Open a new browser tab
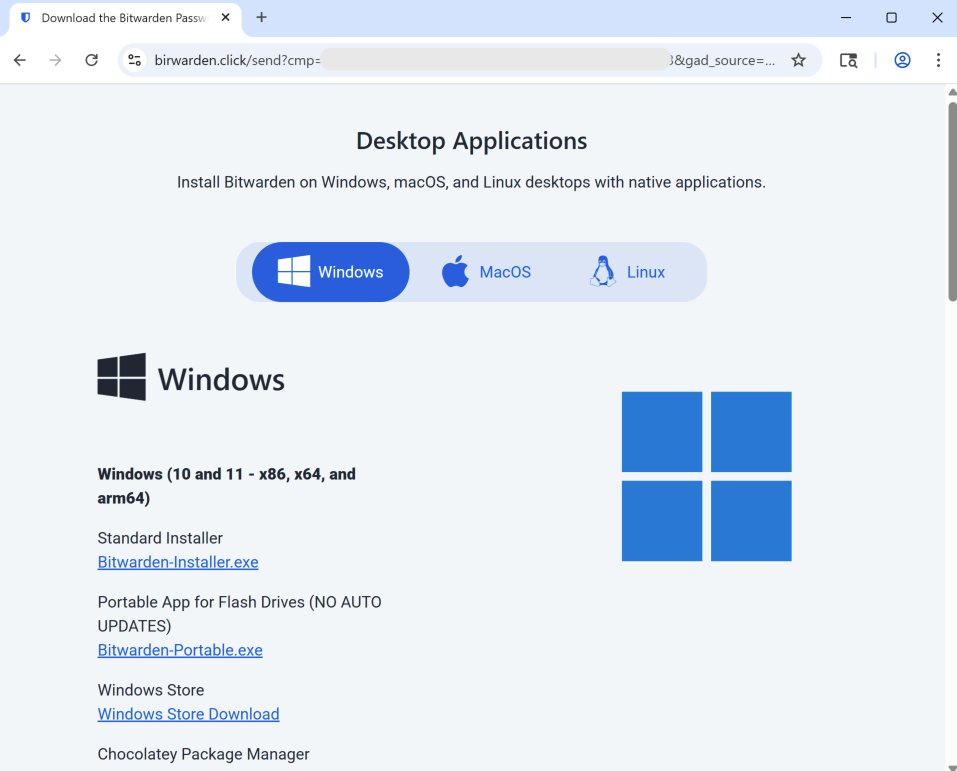Screen dimensions: 957x771 pos(261,17)
